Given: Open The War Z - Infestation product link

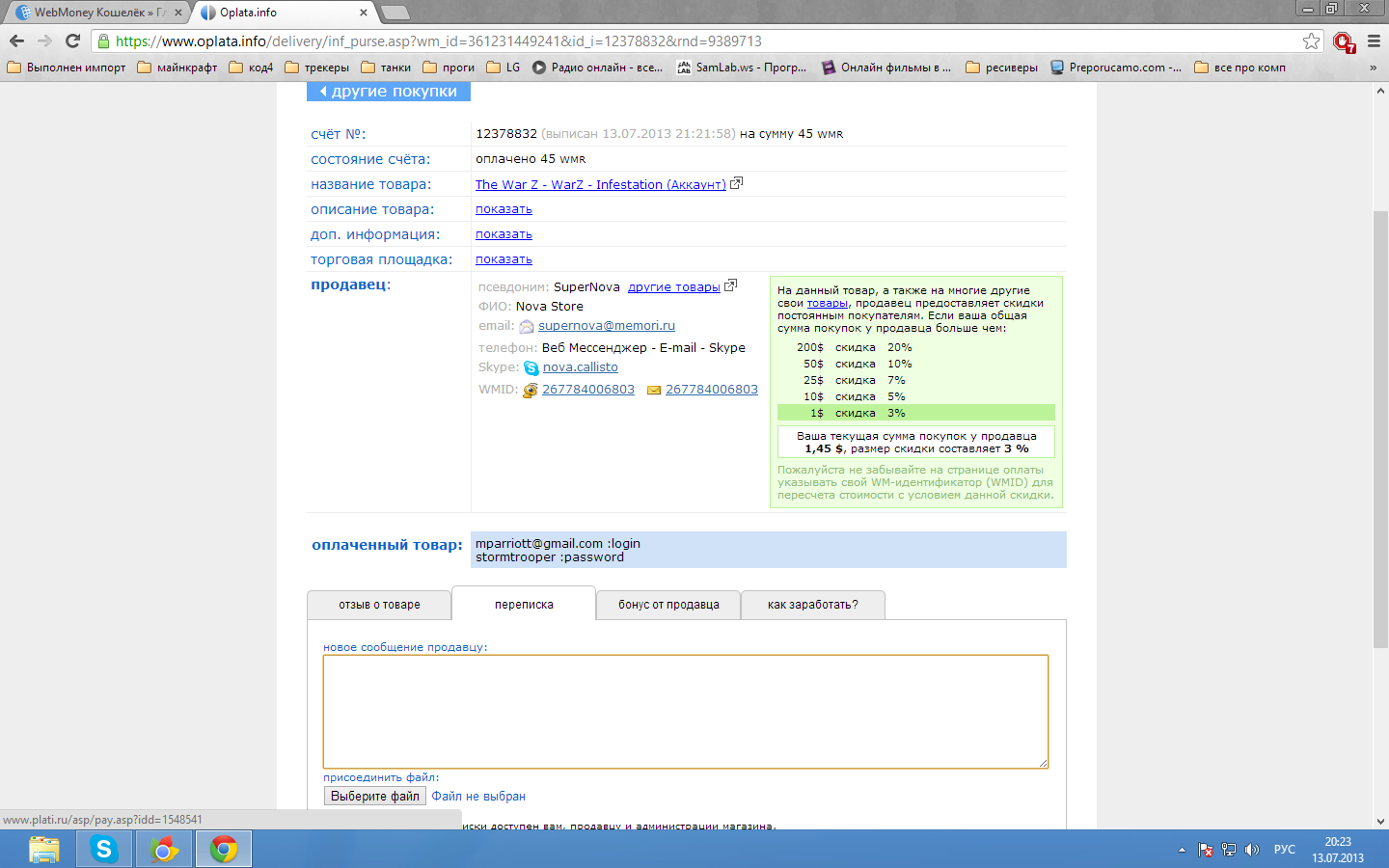Looking at the screenshot, I should pyautogui.click(x=600, y=184).
